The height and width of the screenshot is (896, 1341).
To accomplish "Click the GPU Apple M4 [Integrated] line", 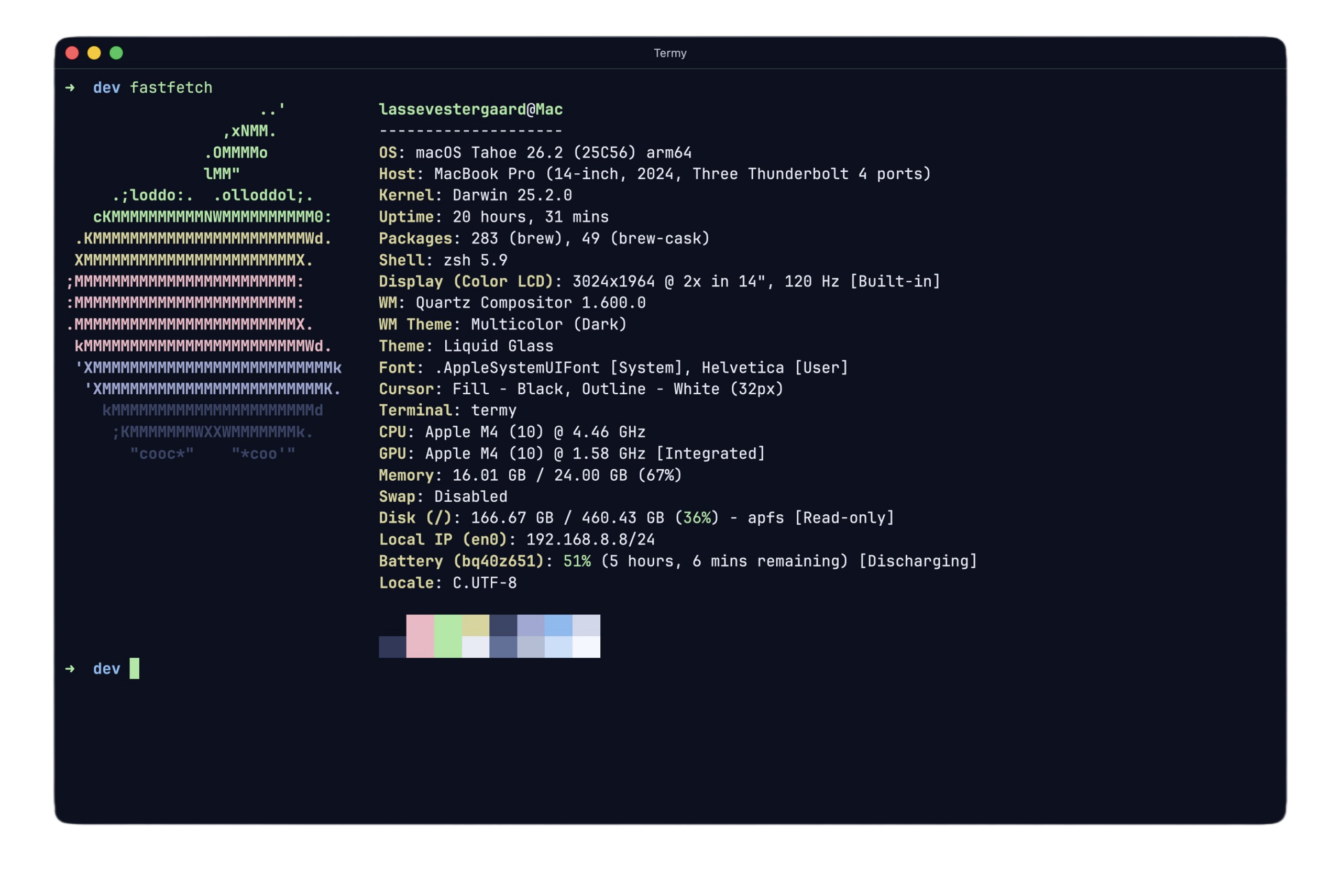I will click(x=572, y=453).
